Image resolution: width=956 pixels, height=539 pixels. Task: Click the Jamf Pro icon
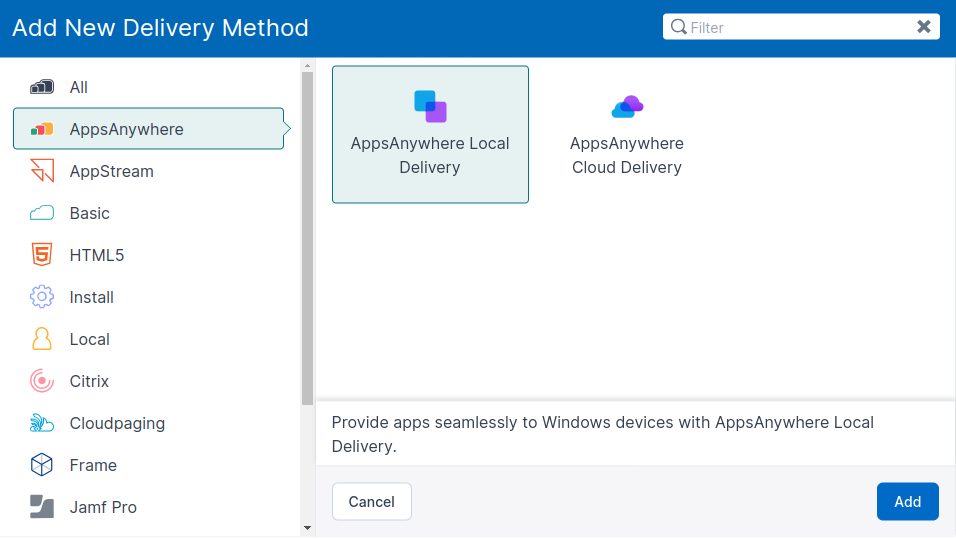tap(41, 507)
